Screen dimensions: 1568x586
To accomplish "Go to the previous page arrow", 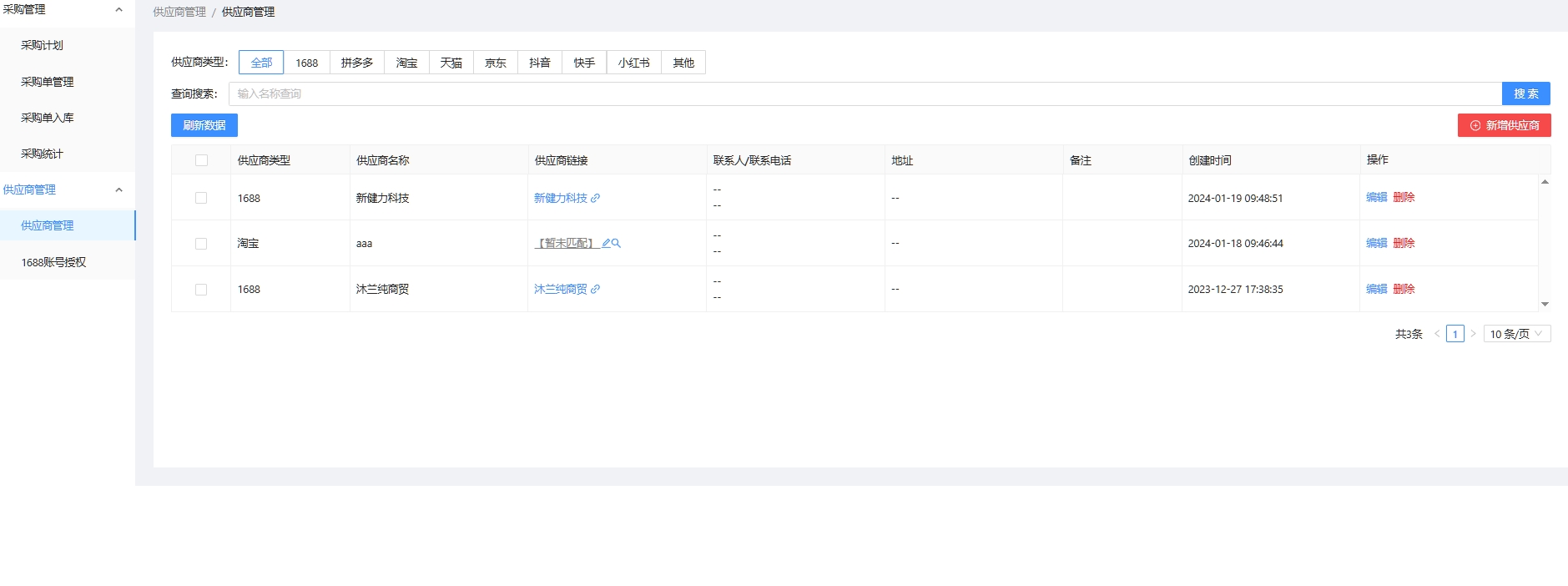I will click(x=1437, y=334).
